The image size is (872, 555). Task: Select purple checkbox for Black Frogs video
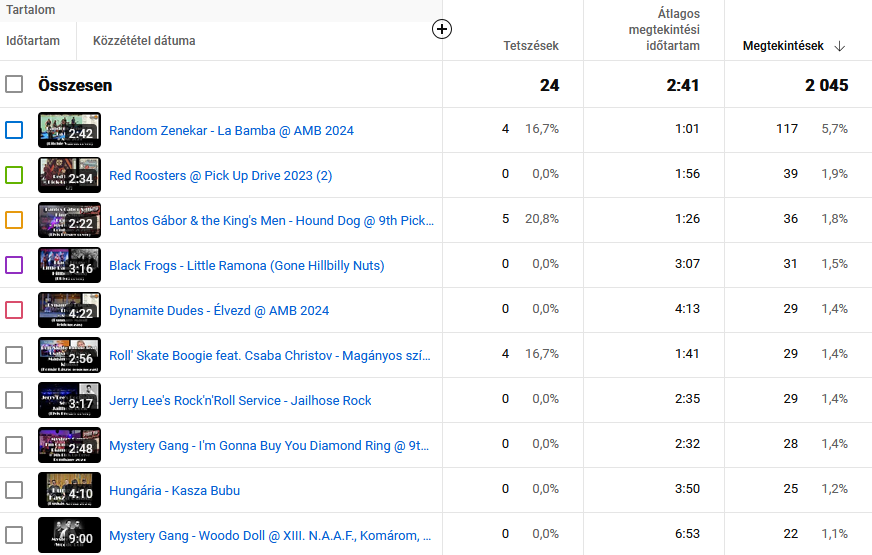click(14, 265)
